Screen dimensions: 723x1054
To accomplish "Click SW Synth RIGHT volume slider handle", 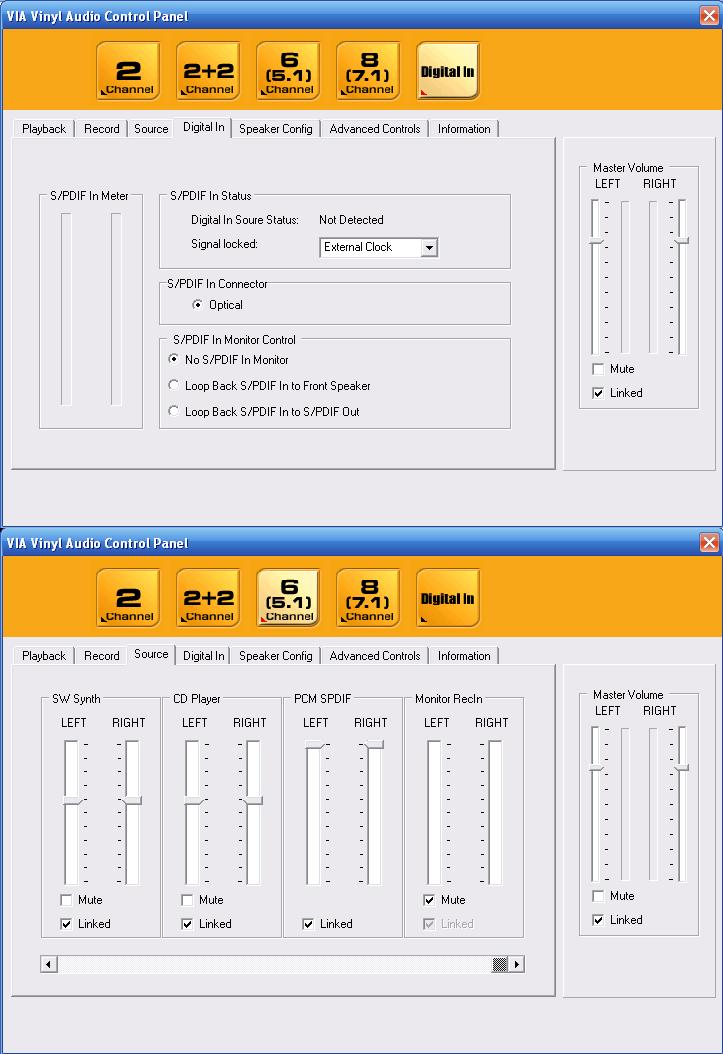I will [x=132, y=801].
